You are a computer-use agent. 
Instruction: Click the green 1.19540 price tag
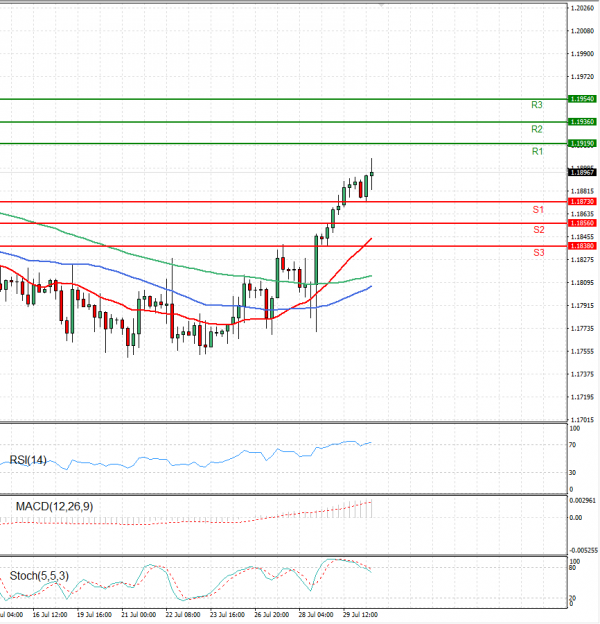(x=582, y=99)
